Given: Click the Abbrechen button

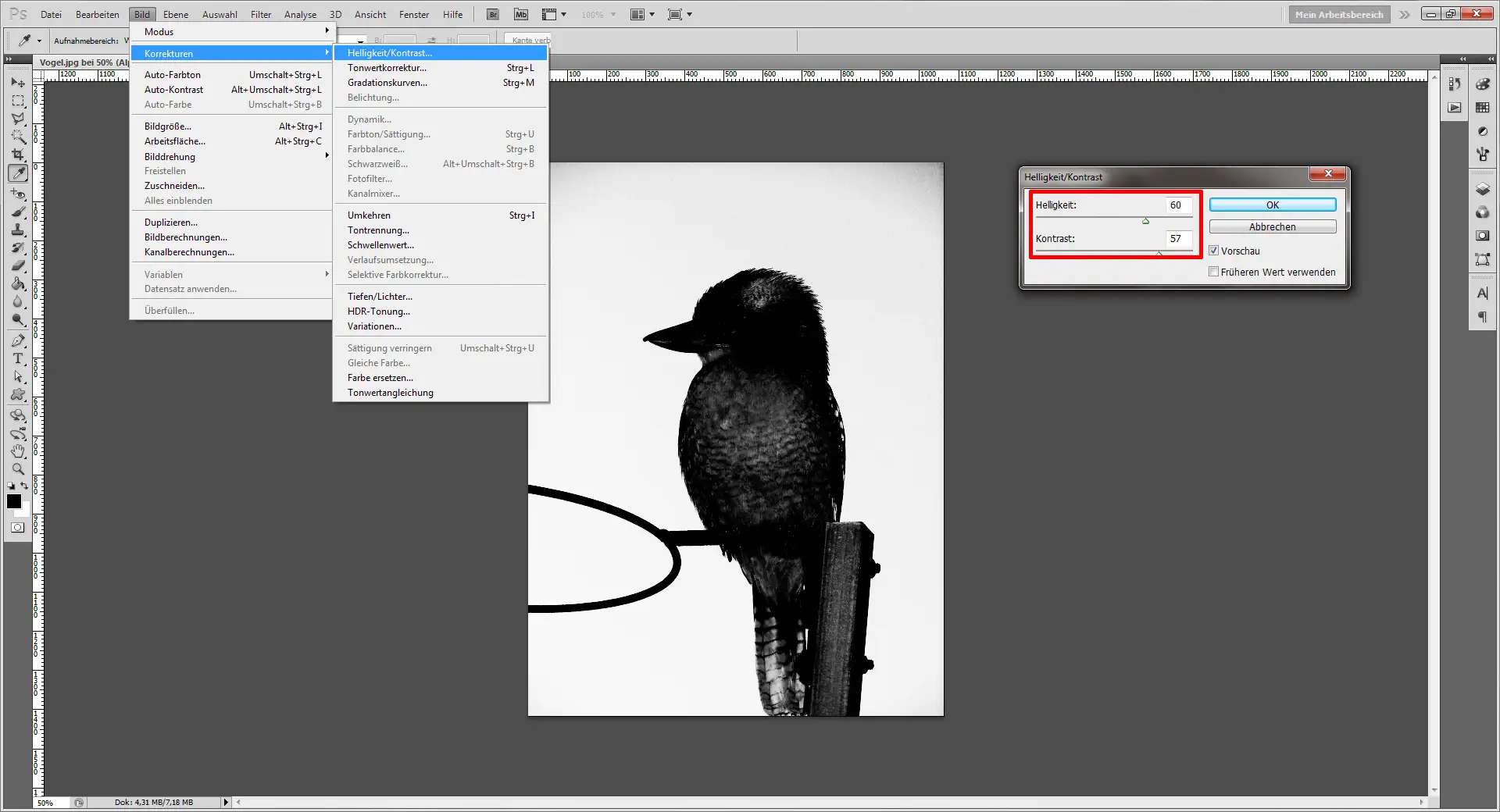Looking at the screenshot, I should (1272, 226).
